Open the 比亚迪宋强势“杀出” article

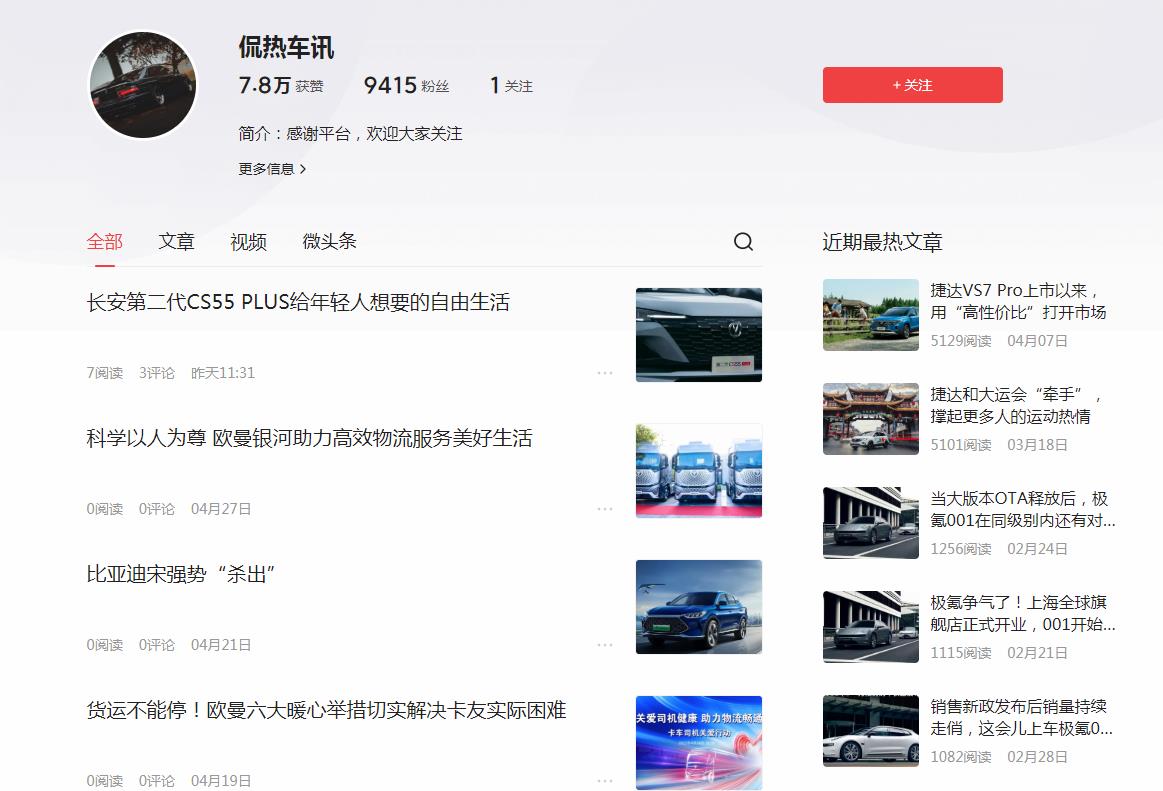pyautogui.click(x=181, y=574)
